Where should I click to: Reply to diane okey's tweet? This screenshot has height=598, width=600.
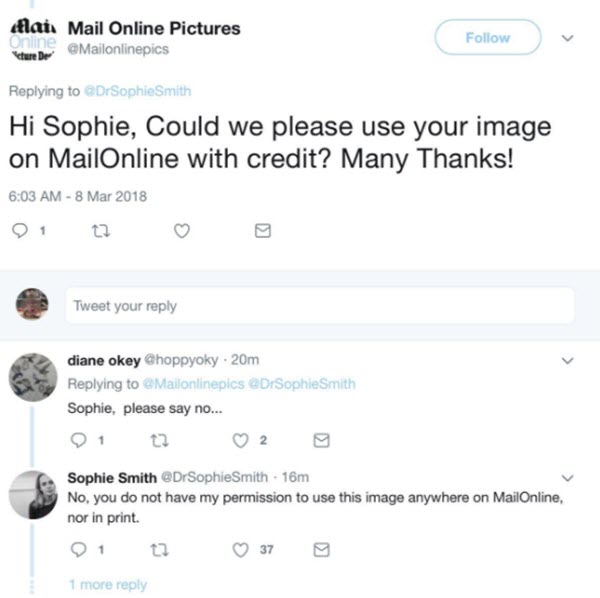click(80, 439)
